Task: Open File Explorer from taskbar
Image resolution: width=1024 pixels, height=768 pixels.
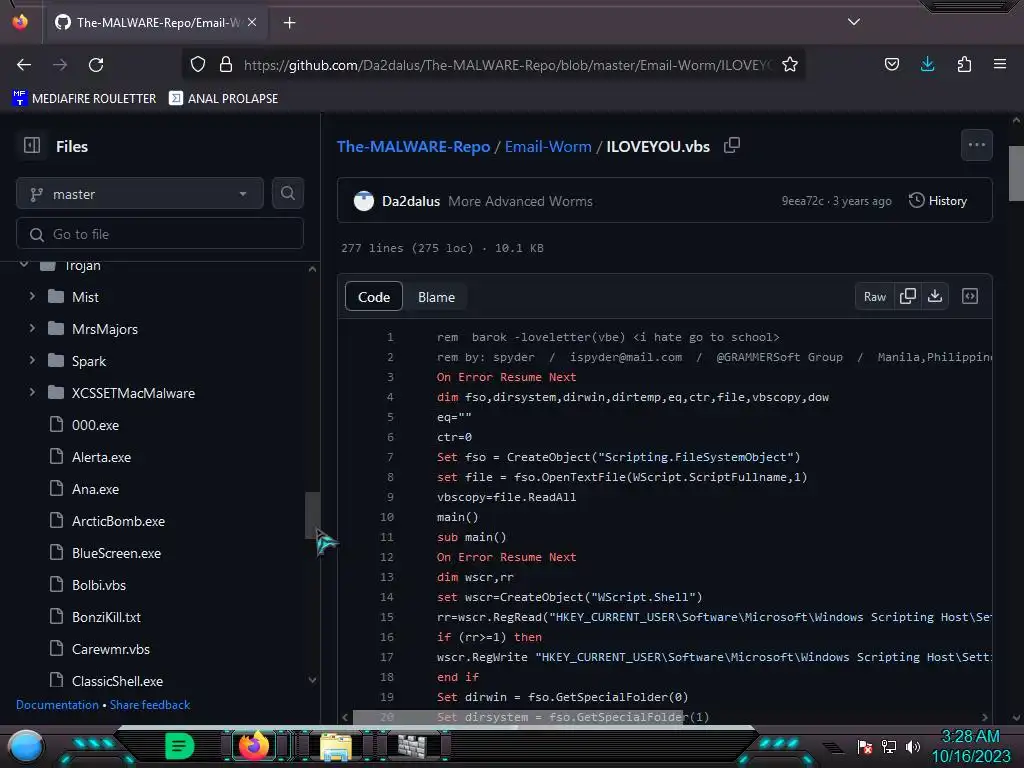Action: (336, 747)
